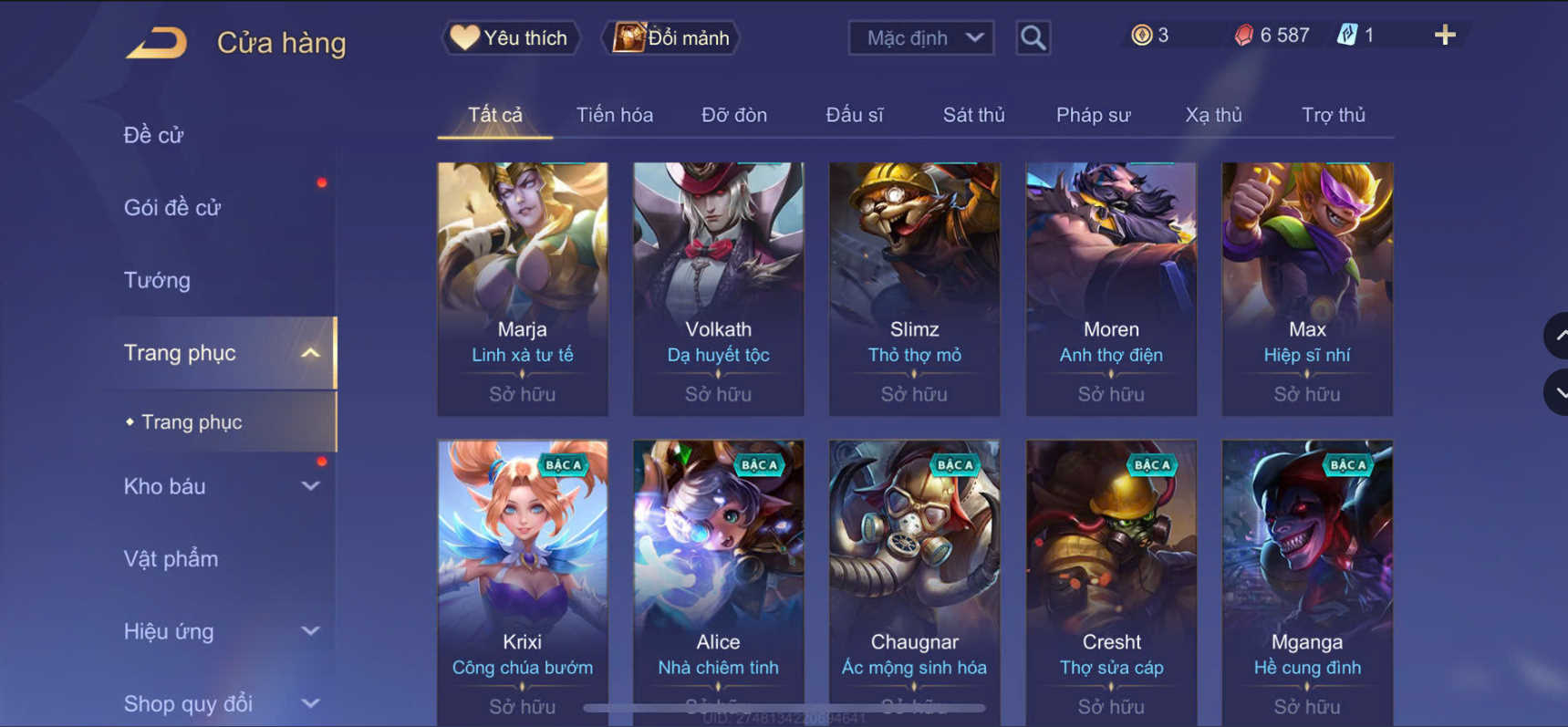Image resolution: width=1568 pixels, height=727 pixels.
Task: Select the Gói đề cử menu item
Action: click(171, 208)
